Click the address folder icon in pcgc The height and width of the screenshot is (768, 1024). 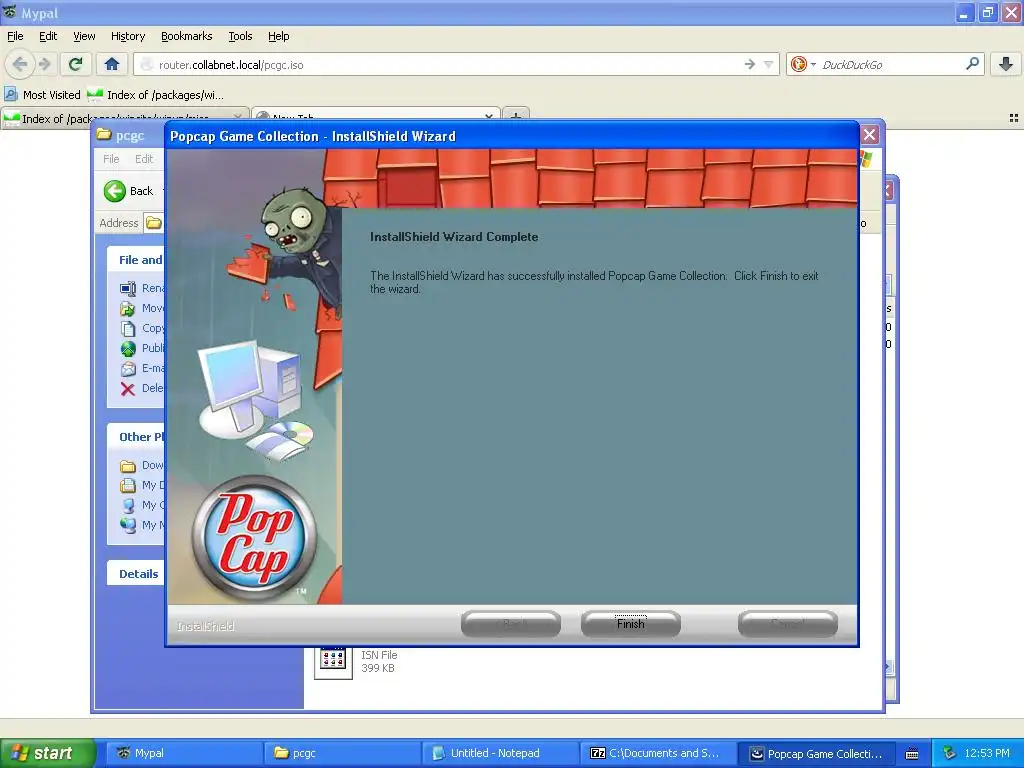153,223
